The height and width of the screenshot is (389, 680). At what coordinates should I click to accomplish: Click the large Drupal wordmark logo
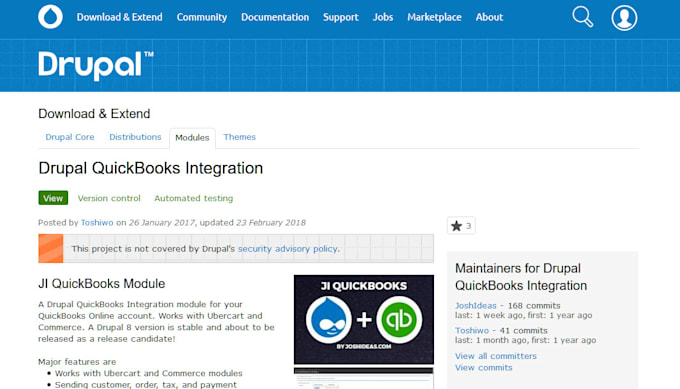(x=96, y=66)
